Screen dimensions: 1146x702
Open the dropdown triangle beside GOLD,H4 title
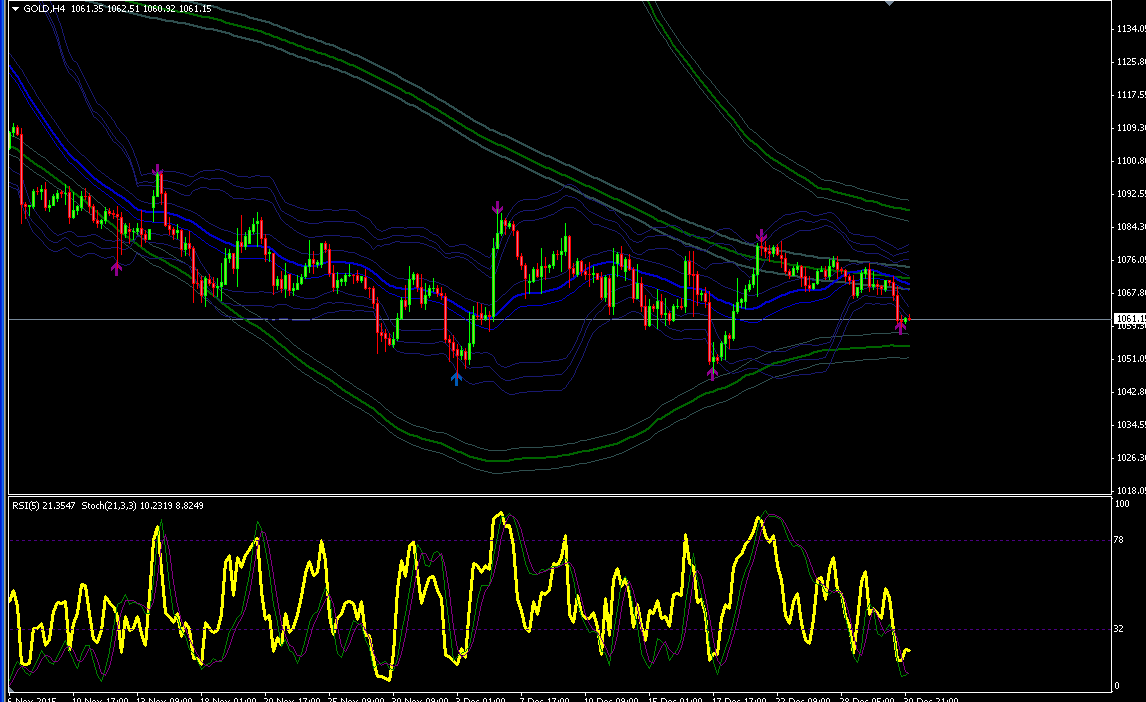[x=15, y=9]
